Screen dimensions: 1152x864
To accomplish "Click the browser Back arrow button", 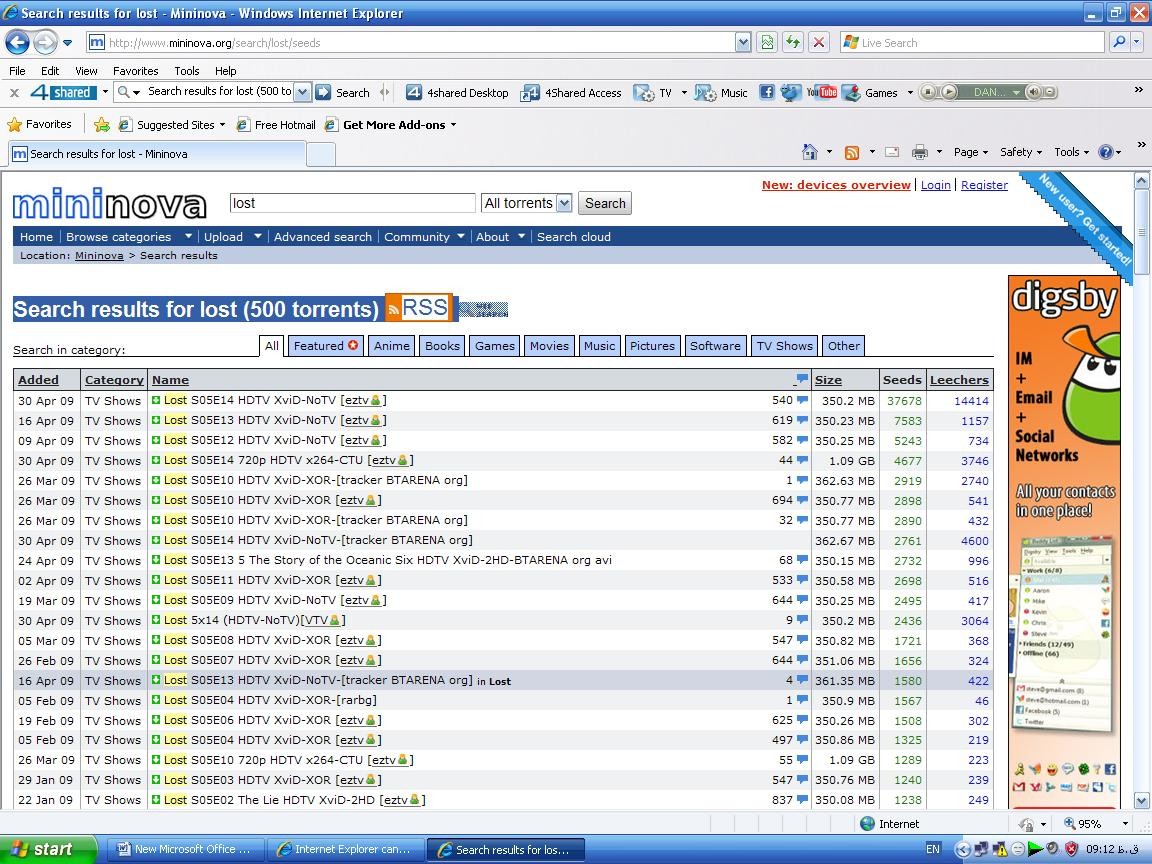I will coord(18,43).
